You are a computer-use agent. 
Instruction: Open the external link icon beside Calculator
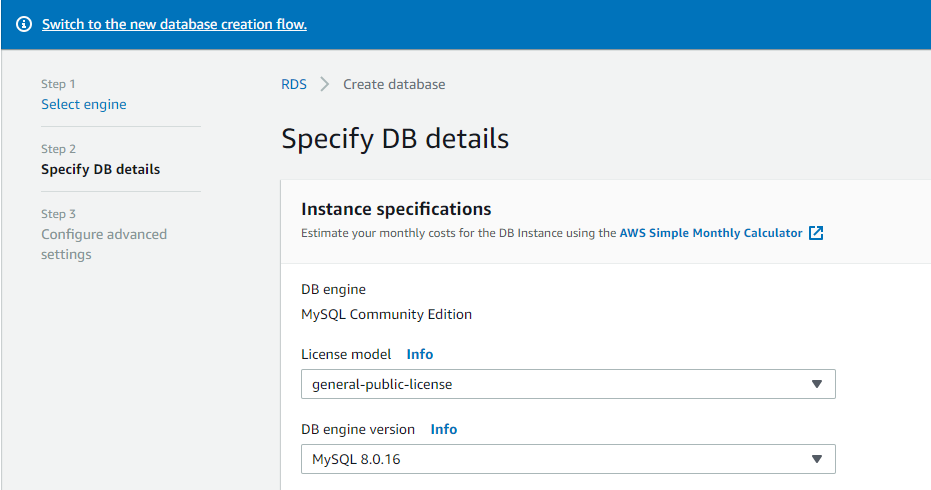pyautogui.click(x=816, y=233)
